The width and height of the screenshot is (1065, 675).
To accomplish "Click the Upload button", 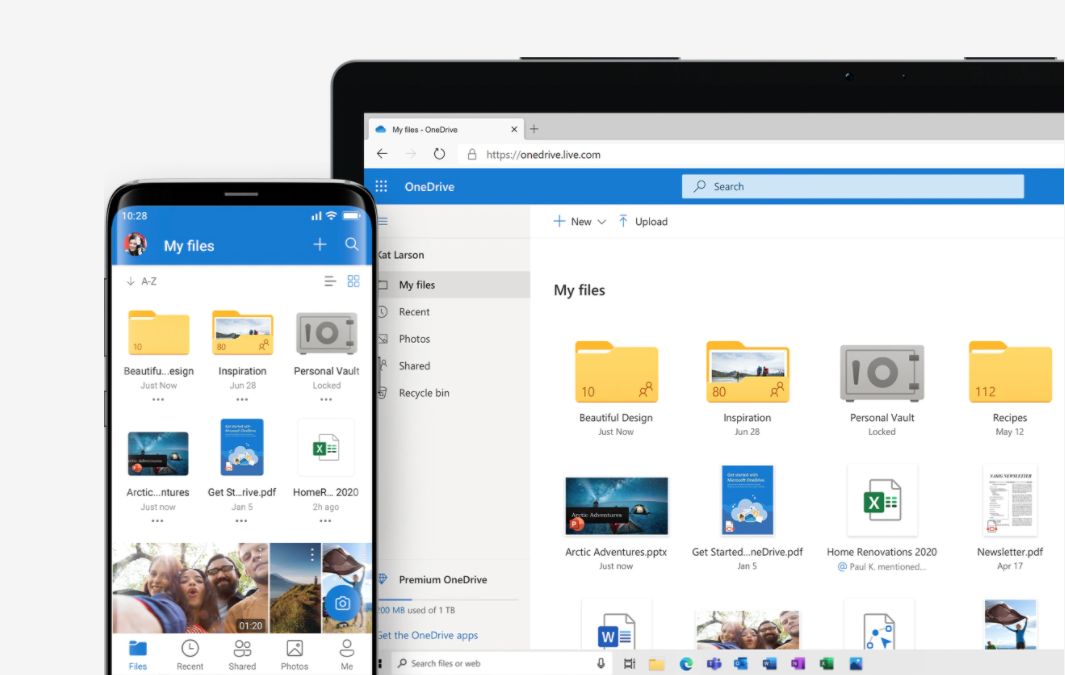I will 643,221.
